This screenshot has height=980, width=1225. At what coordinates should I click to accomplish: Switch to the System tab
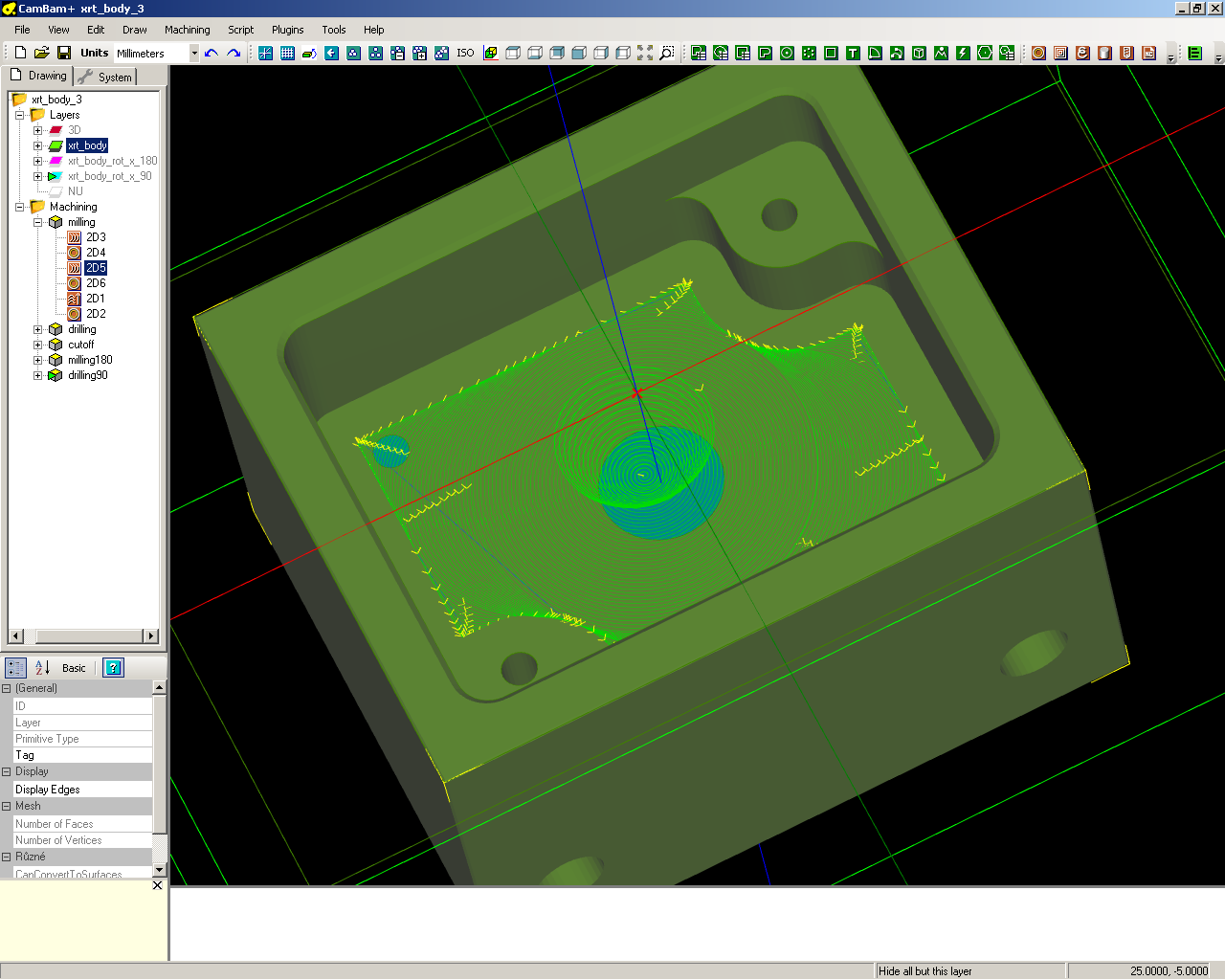pyautogui.click(x=106, y=77)
